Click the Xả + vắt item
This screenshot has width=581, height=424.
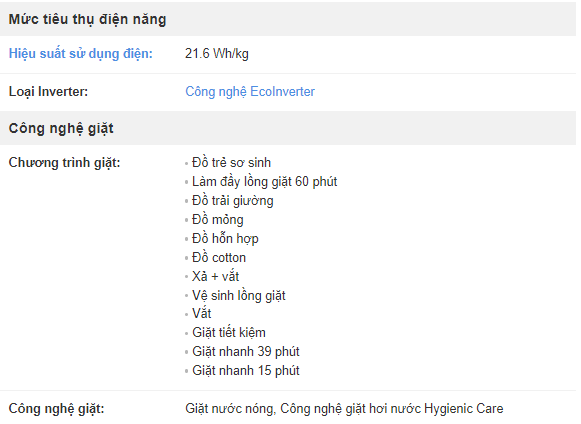215,276
